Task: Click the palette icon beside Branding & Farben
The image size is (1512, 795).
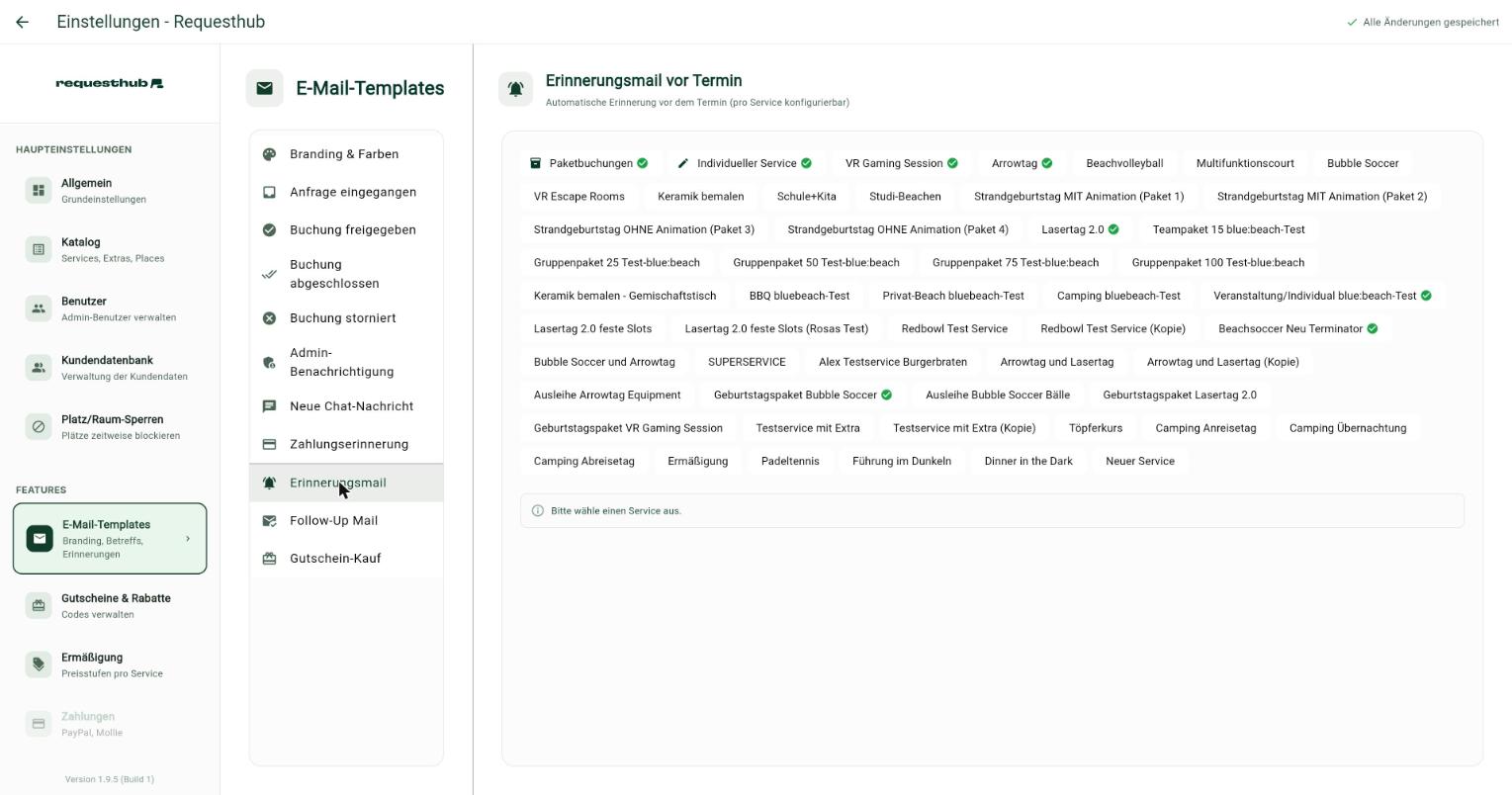Action: 269,154
